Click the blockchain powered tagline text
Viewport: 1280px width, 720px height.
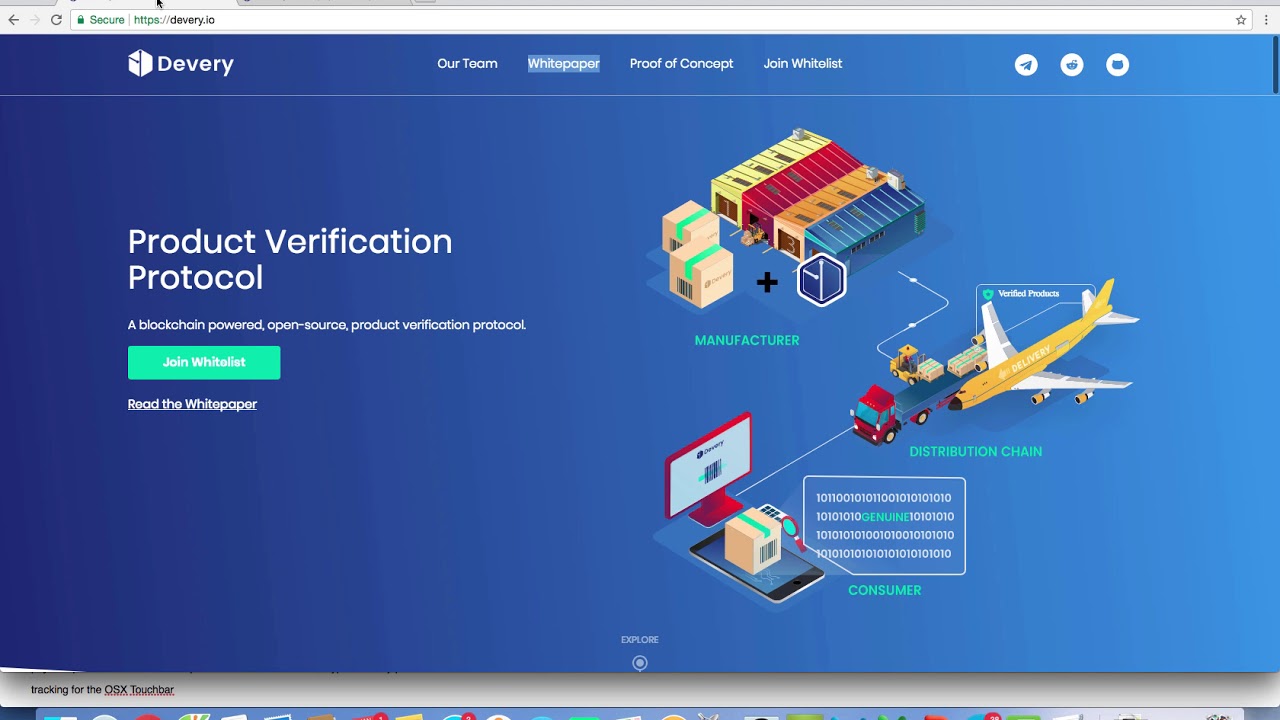pos(327,325)
